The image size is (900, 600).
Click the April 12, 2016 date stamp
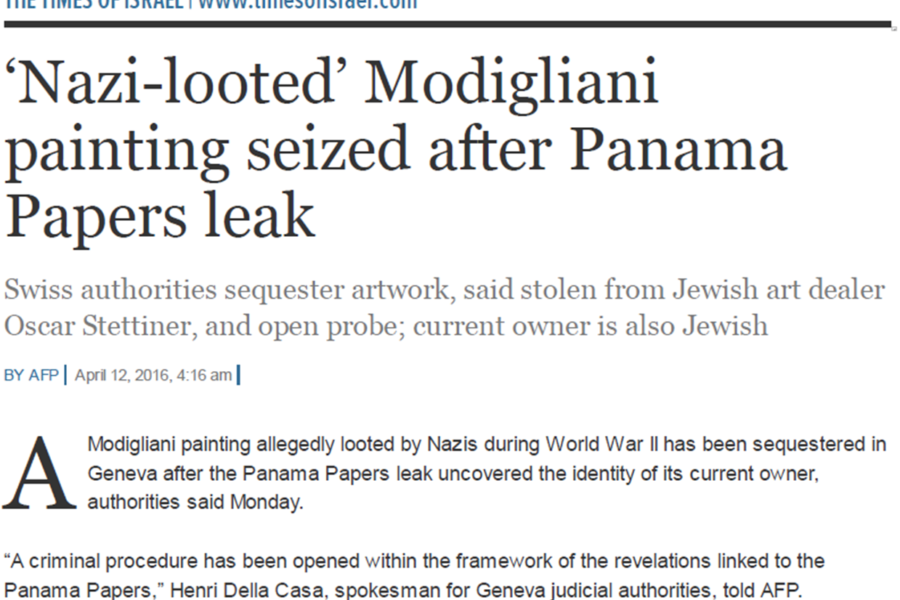tap(153, 375)
